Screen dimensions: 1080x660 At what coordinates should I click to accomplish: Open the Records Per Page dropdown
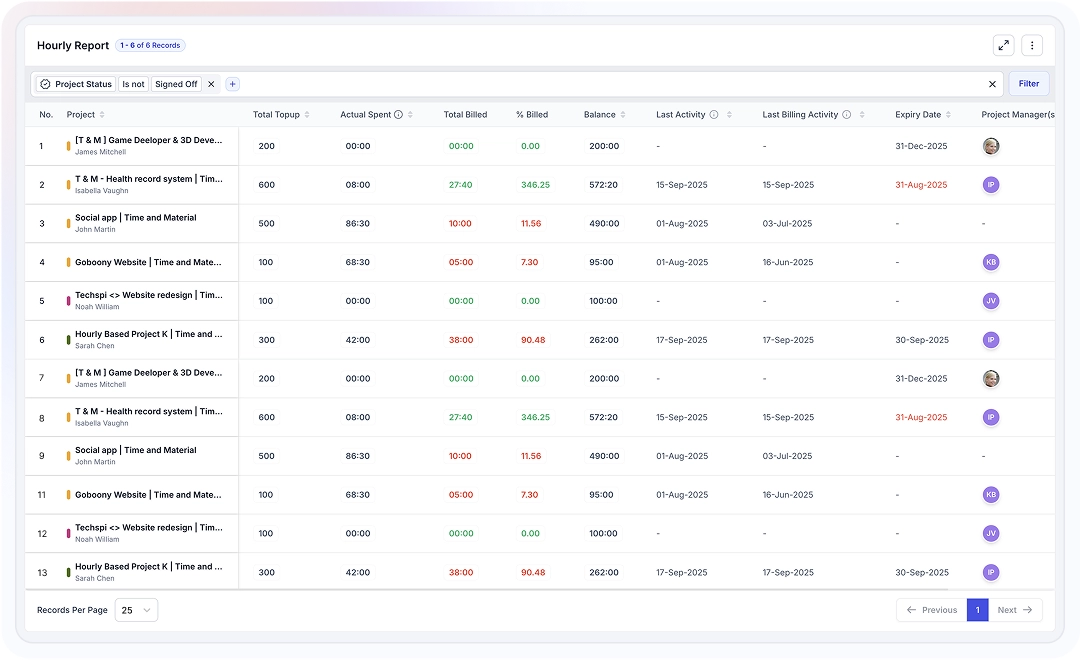click(136, 609)
